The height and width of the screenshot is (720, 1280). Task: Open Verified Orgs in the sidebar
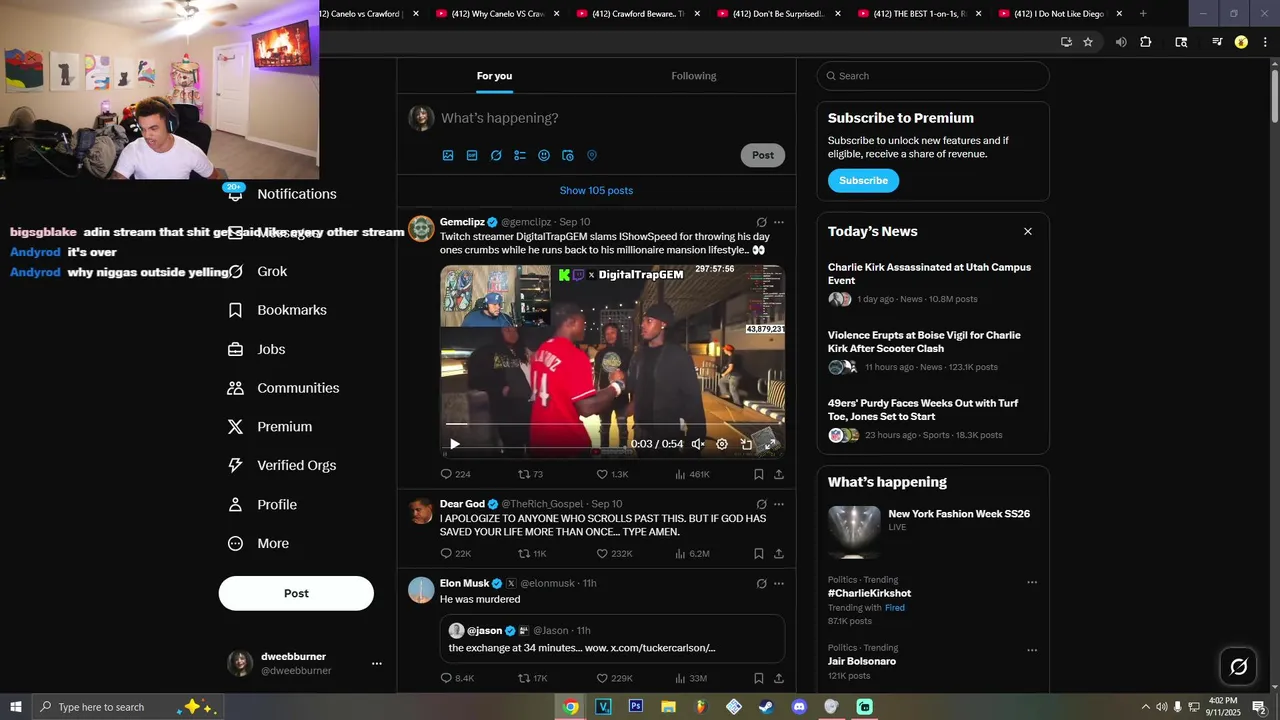coord(282,465)
